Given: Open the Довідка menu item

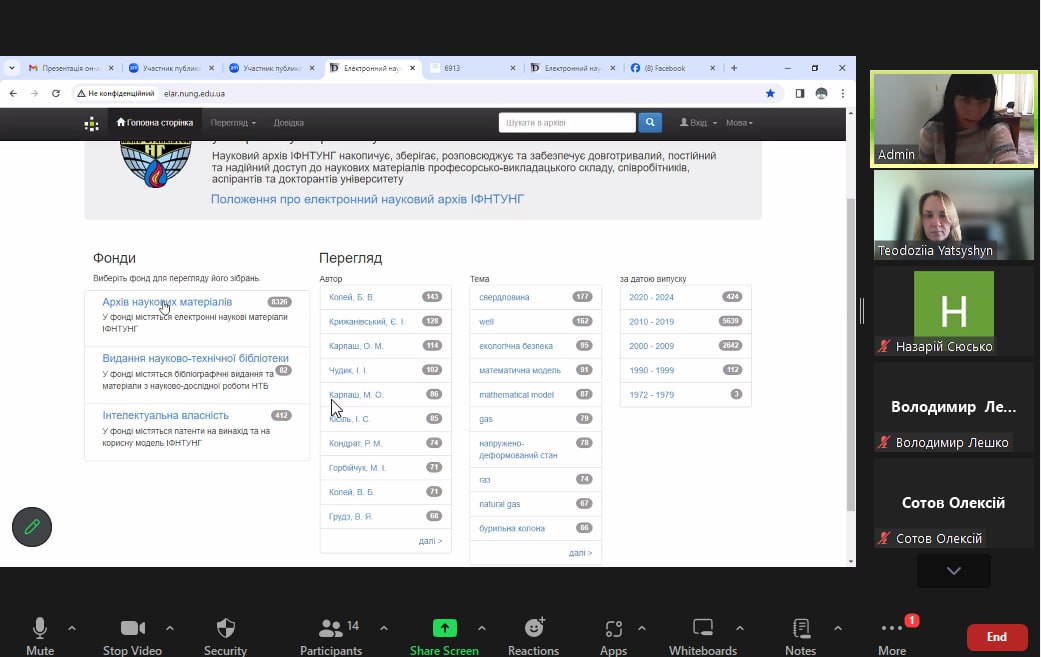Looking at the screenshot, I should point(288,123).
